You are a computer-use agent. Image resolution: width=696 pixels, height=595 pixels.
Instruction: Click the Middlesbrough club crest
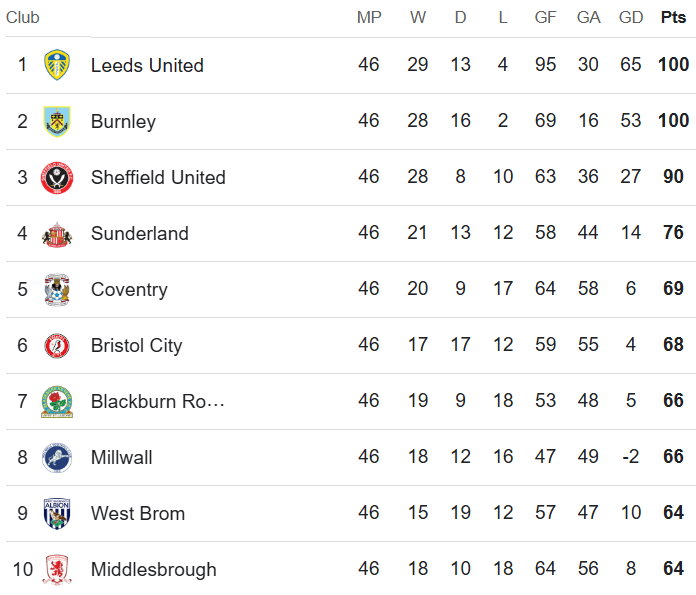[x=57, y=569]
